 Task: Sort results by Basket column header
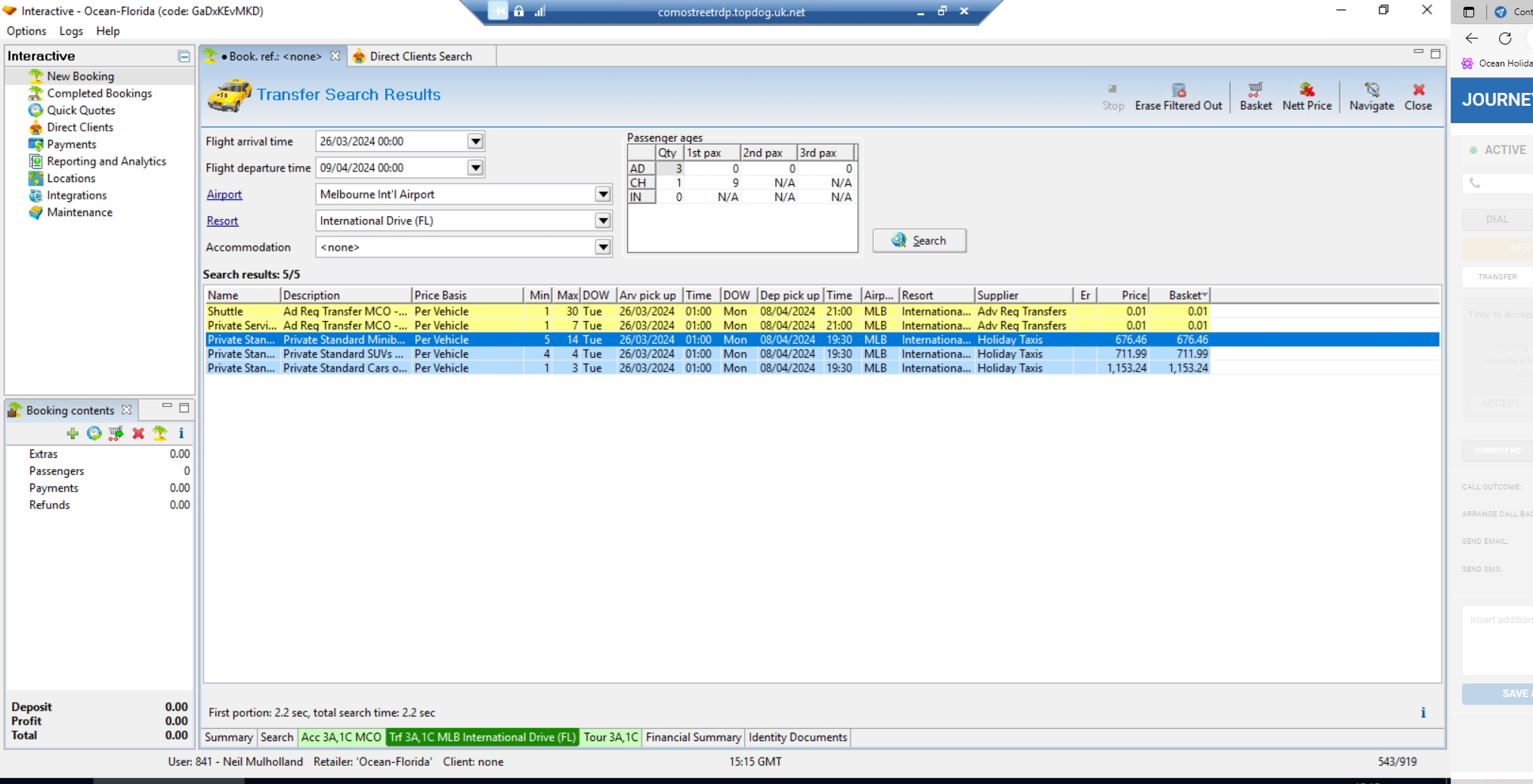pos(1180,295)
